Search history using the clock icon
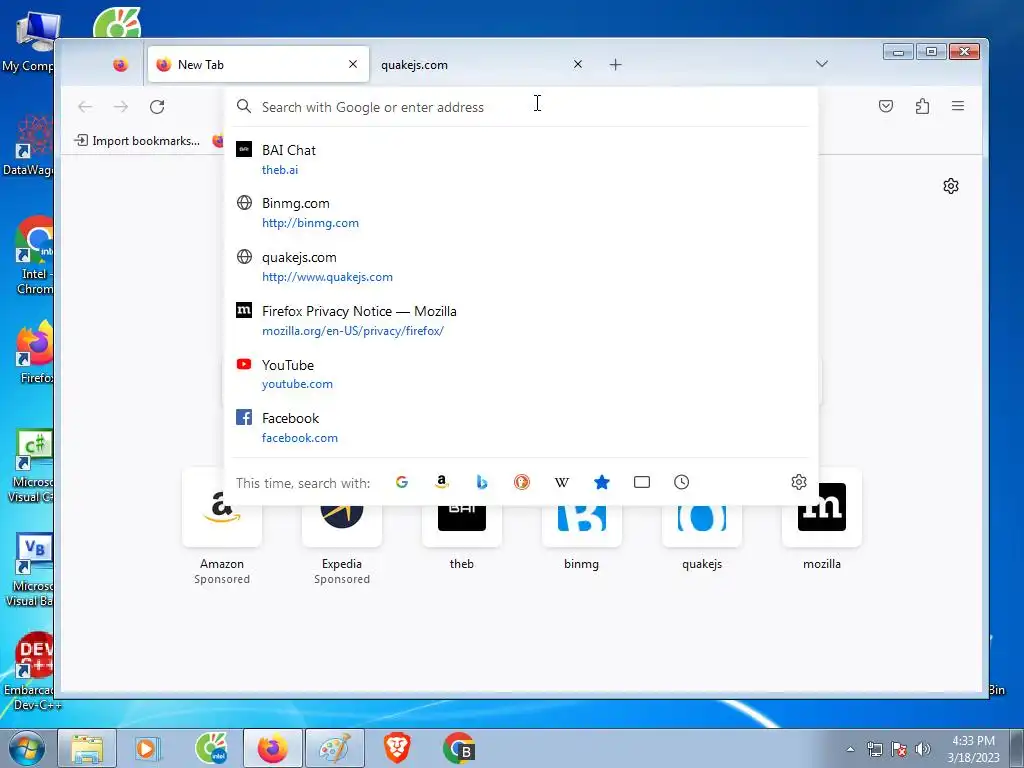The height and width of the screenshot is (768, 1024). click(x=681, y=482)
